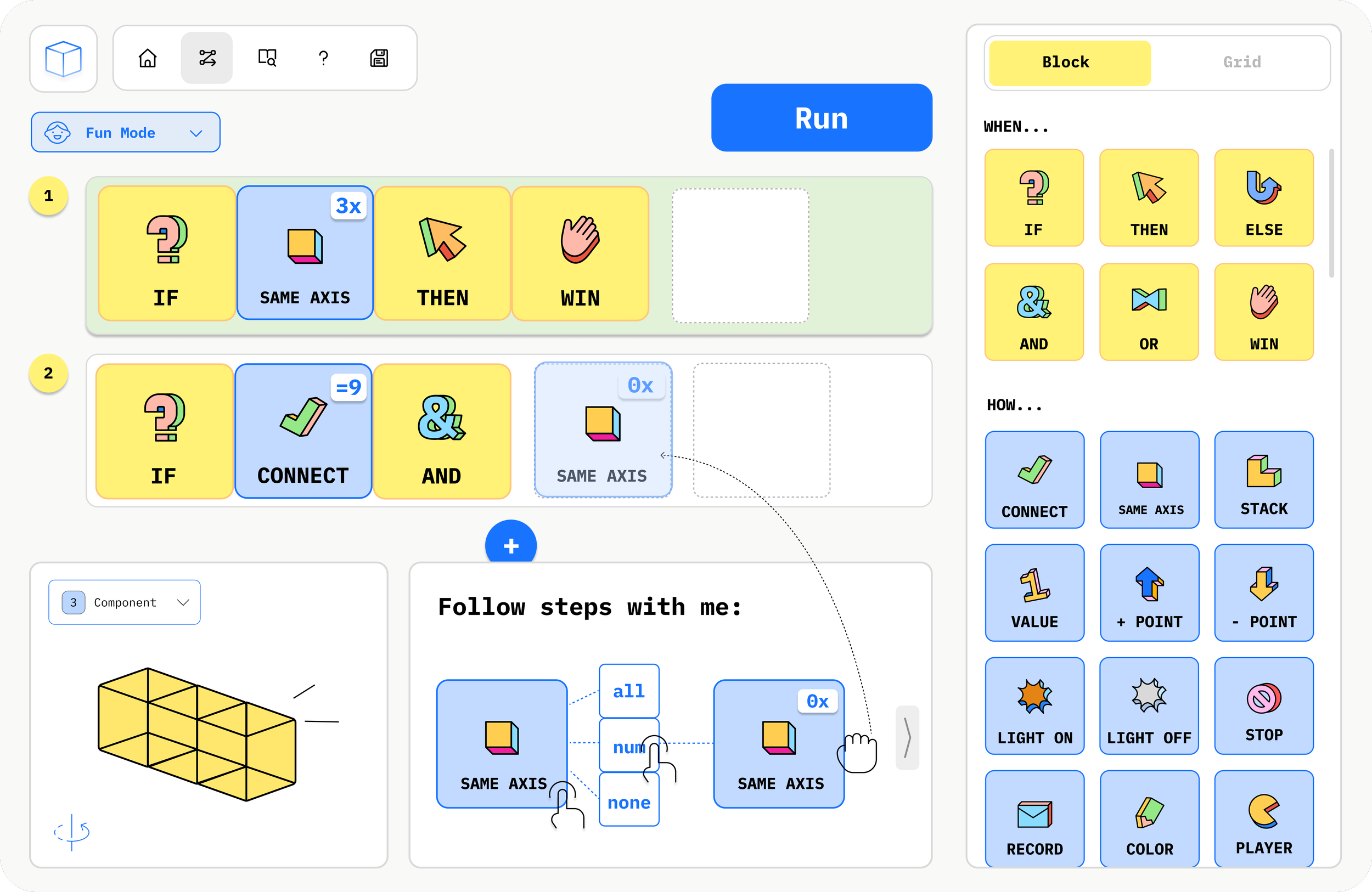Toggle the 3x badge on SAME AXIS

(348, 206)
